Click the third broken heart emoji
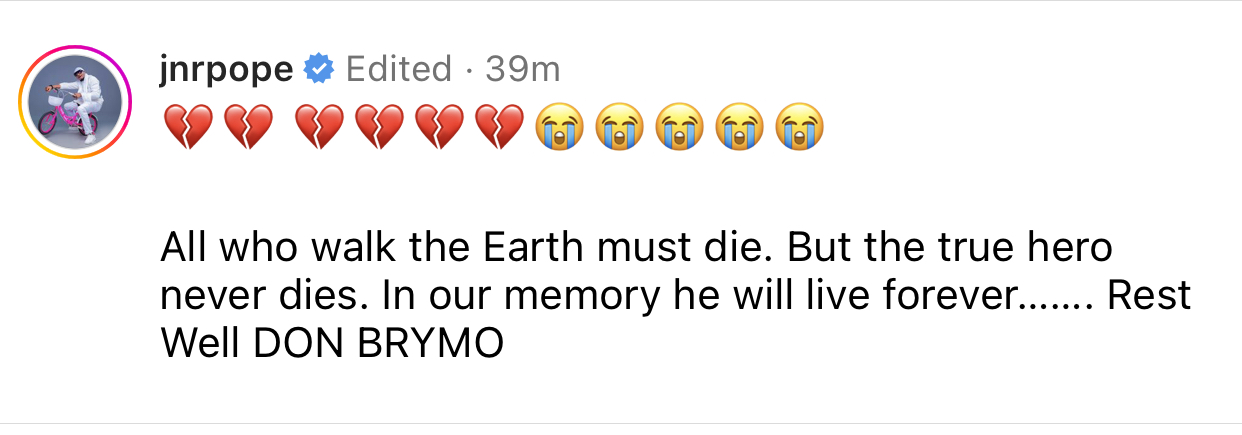Image resolution: width=1242 pixels, height=435 pixels. tap(319, 128)
